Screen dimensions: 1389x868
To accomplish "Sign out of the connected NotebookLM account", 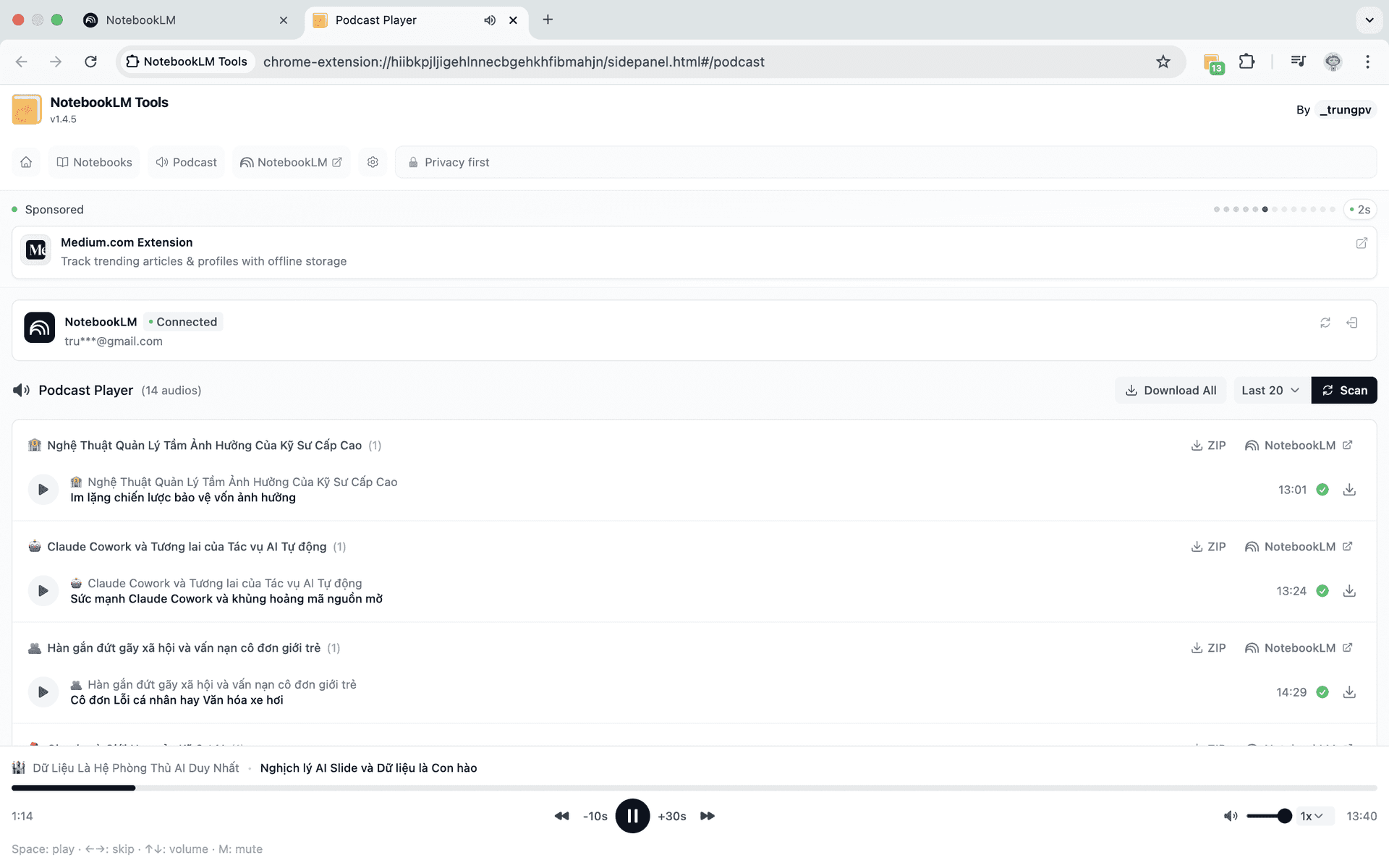I will pos(1354,323).
